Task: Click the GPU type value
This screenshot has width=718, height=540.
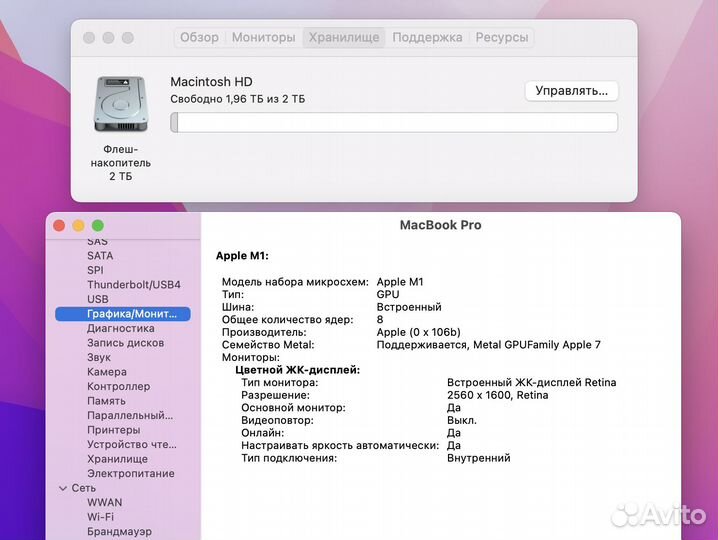Action: click(388, 295)
